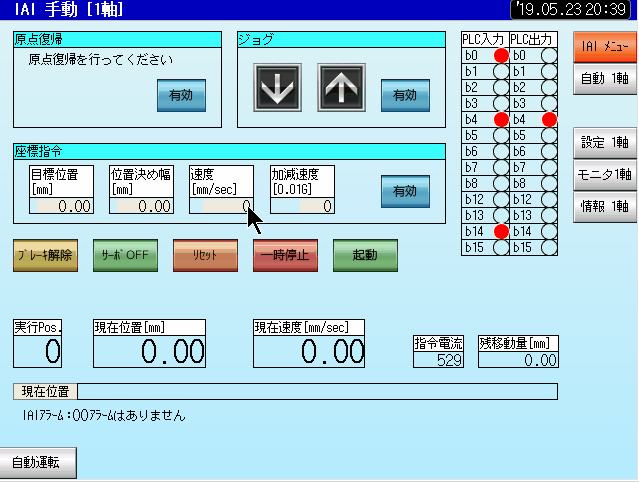Click the PLC入力 b15 indicator lamp
Screen dimensions: 639x482
pyautogui.click(x=501, y=247)
